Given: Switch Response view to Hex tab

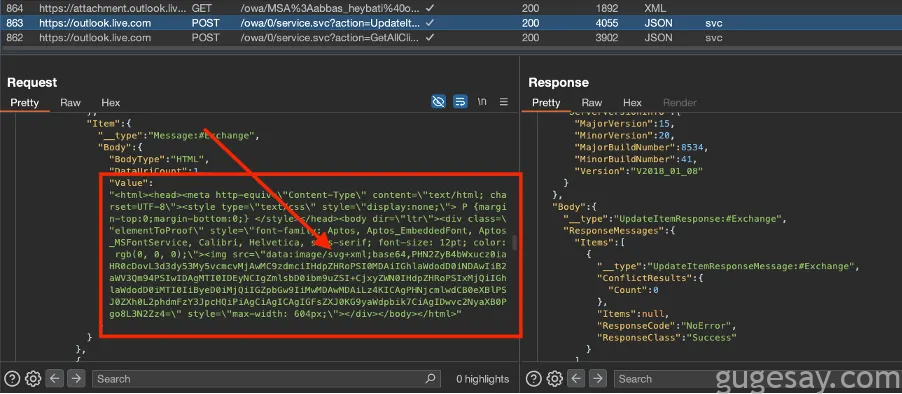Looking at the screenshot, I should (632, 102).
